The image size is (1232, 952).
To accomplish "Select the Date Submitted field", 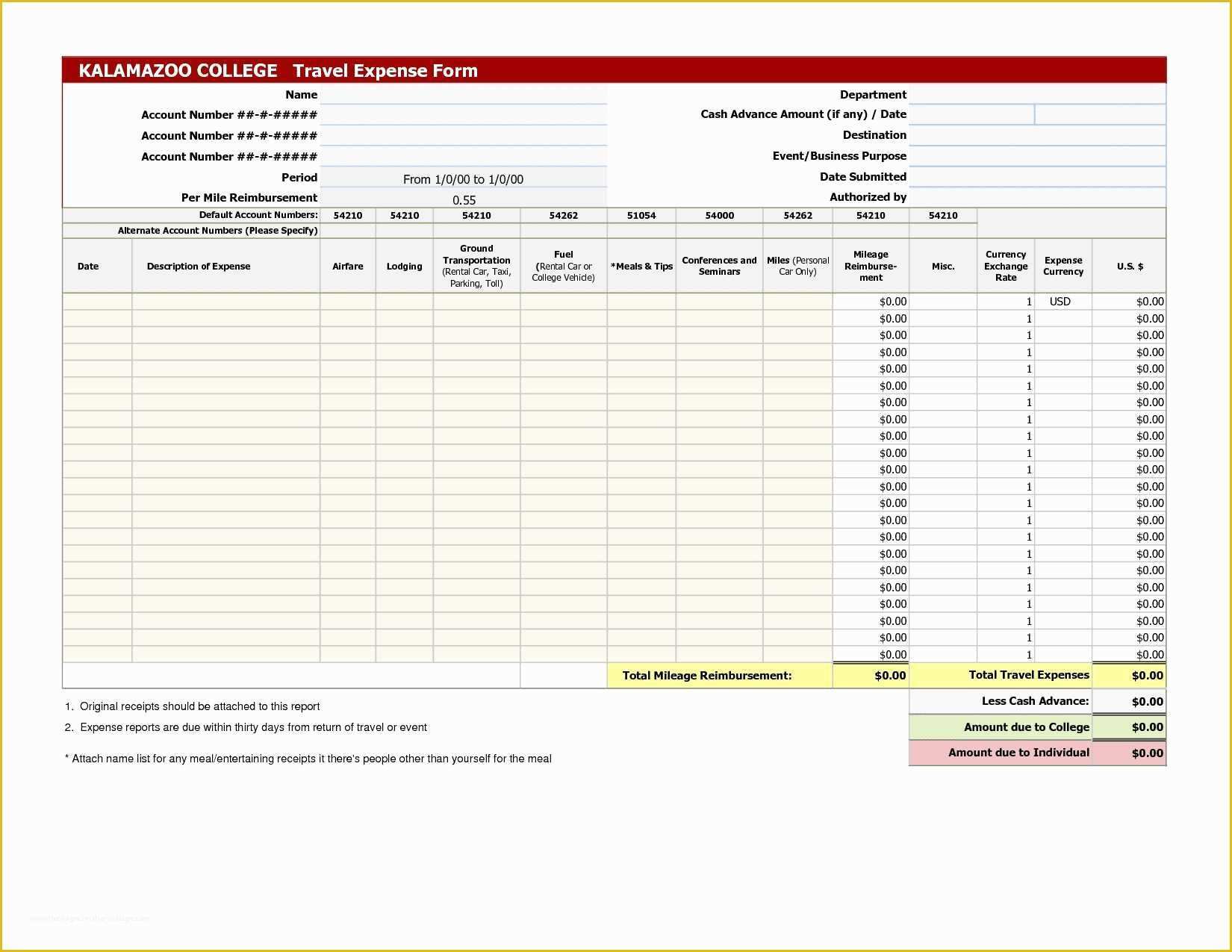I will point(1037,177).
